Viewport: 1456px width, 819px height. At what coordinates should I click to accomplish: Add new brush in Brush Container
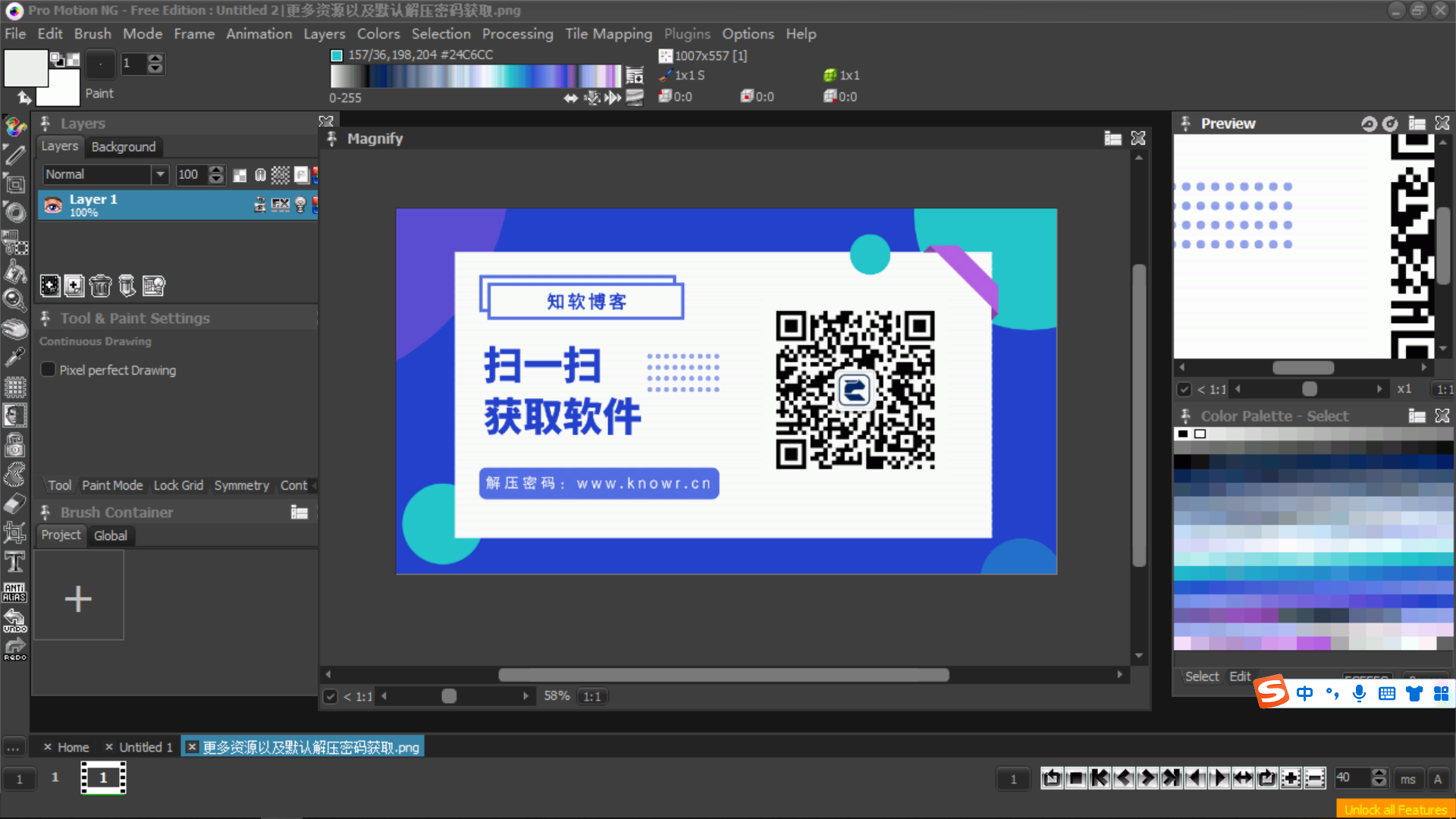pos(78,595)
